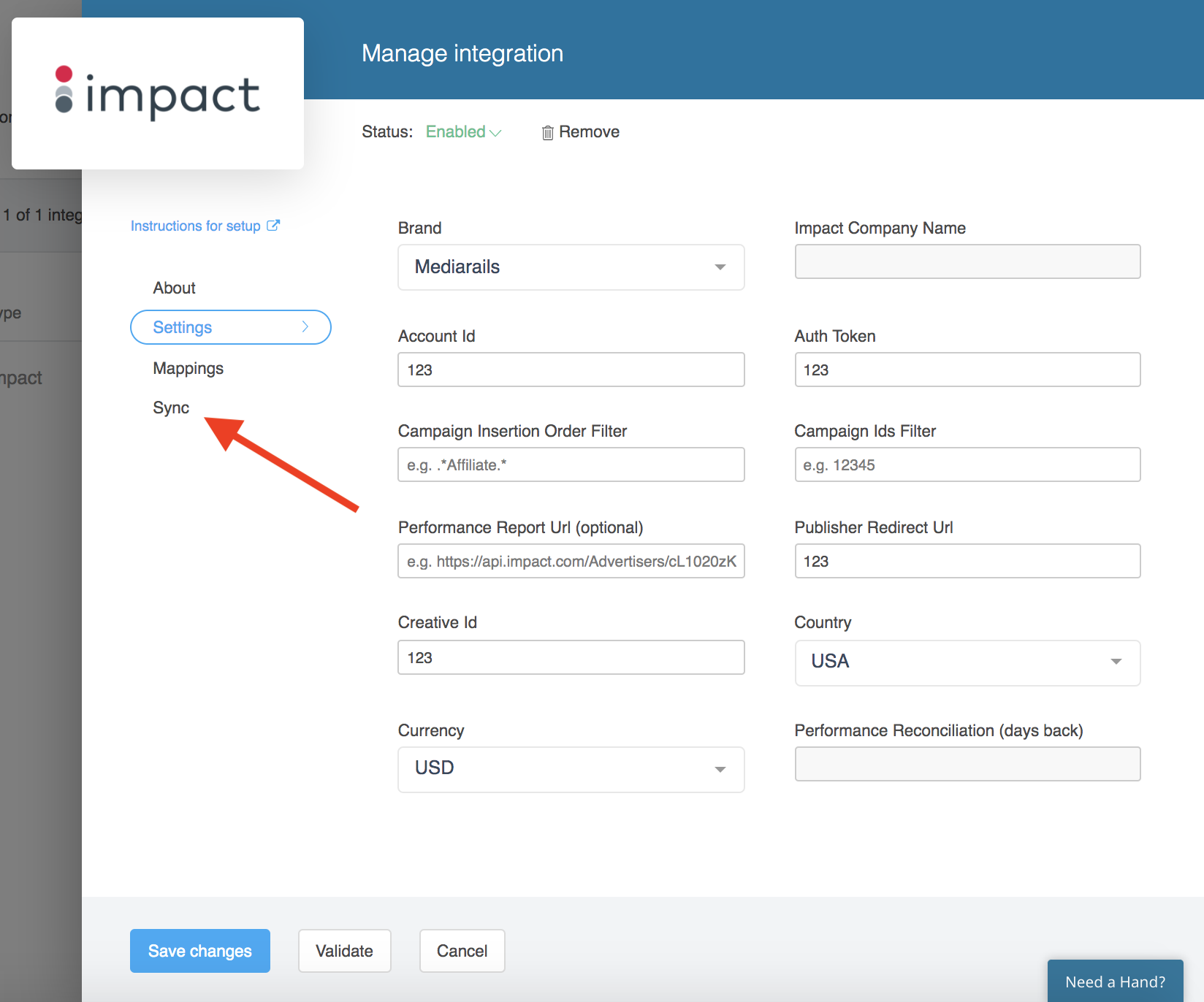Click into the Auth Token field
1204x1002 pixels.
[x=967, y=370]
